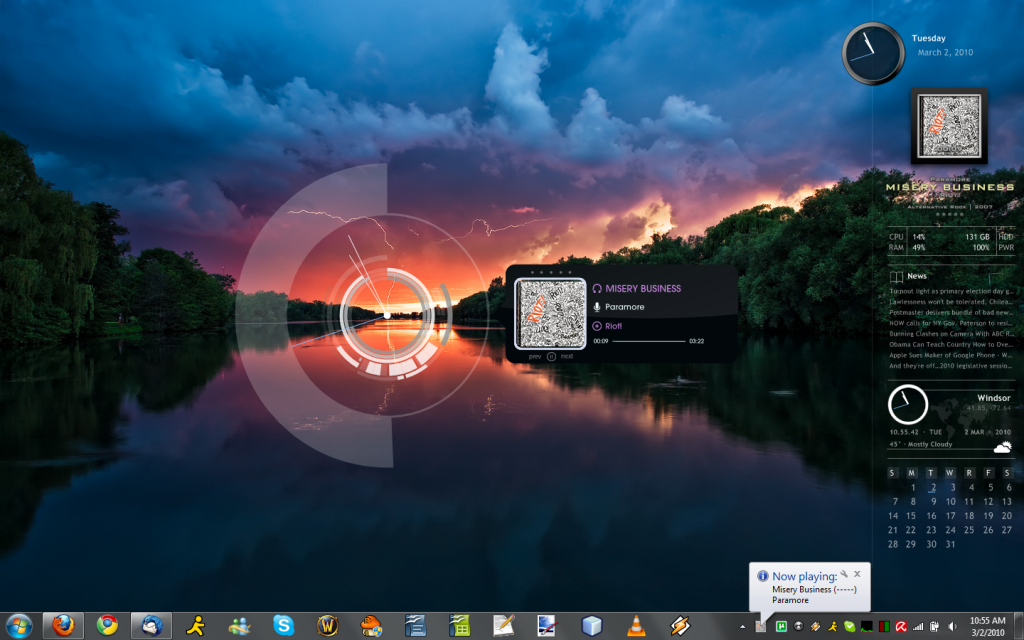This screenshot has width=1024, height=640.
Task: Click the Winamp lightning tray icon
Action: [x=815, y=626]
